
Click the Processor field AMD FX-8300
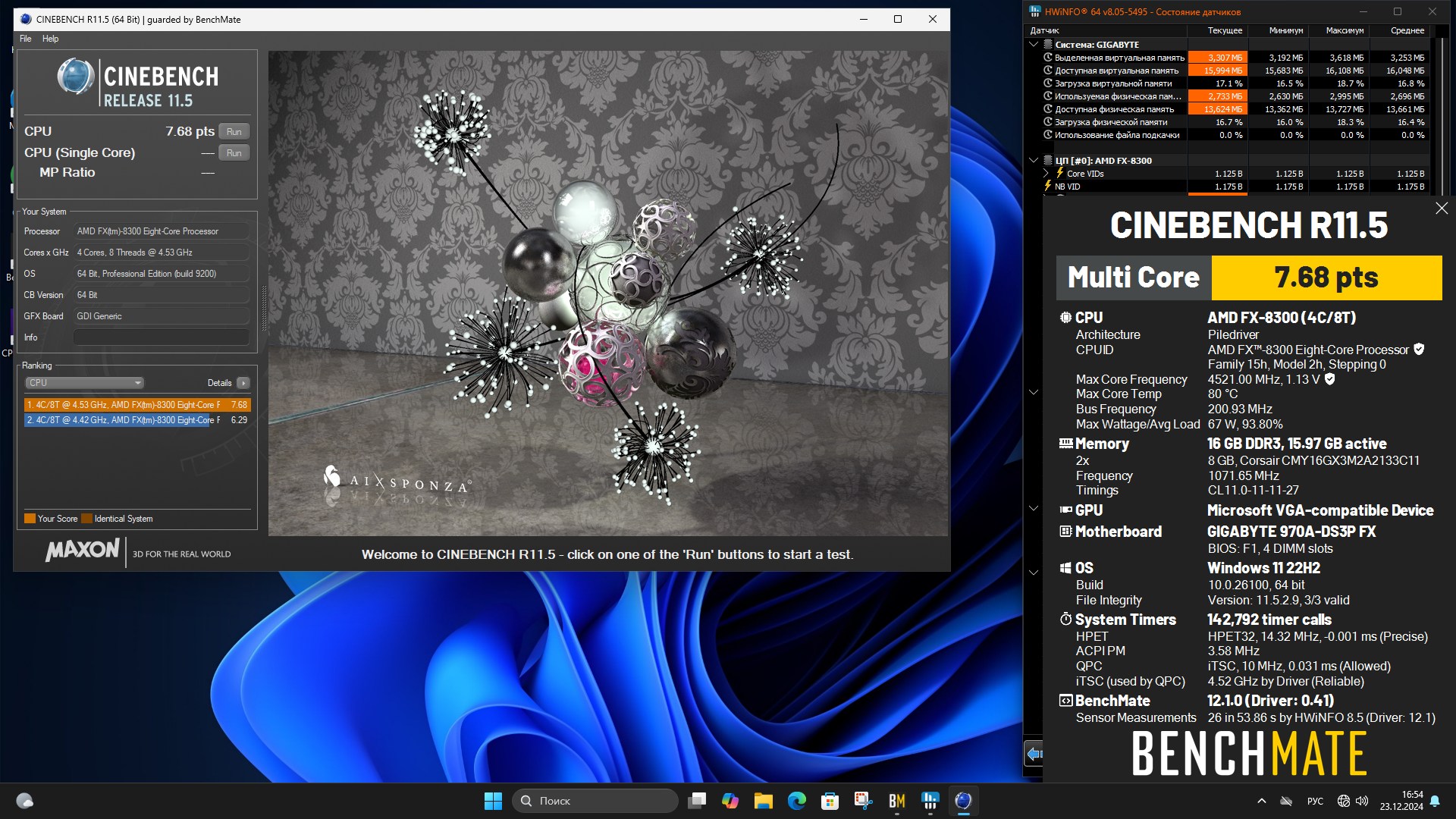(161, 231)
